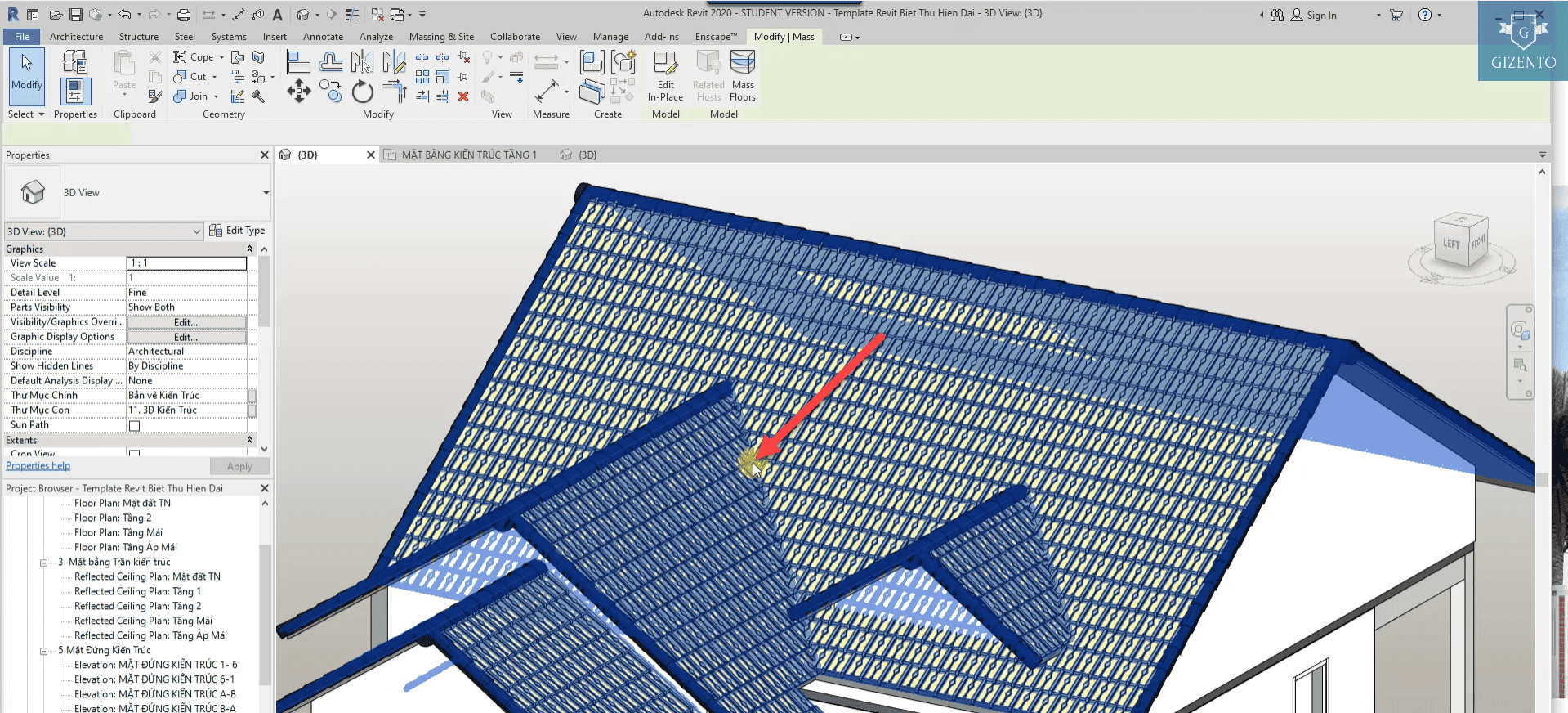1568x713 pixels.
Task: Select Mirror - Pick Axis tool
Action: coord(362,61)
